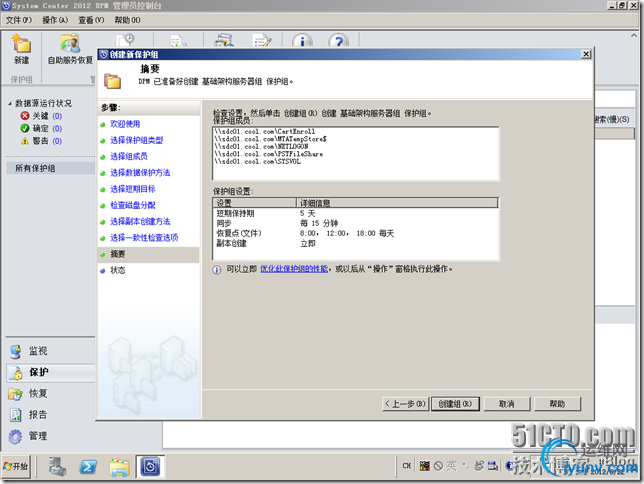Close the 创建新保护组 dialog

coord(586,54)
